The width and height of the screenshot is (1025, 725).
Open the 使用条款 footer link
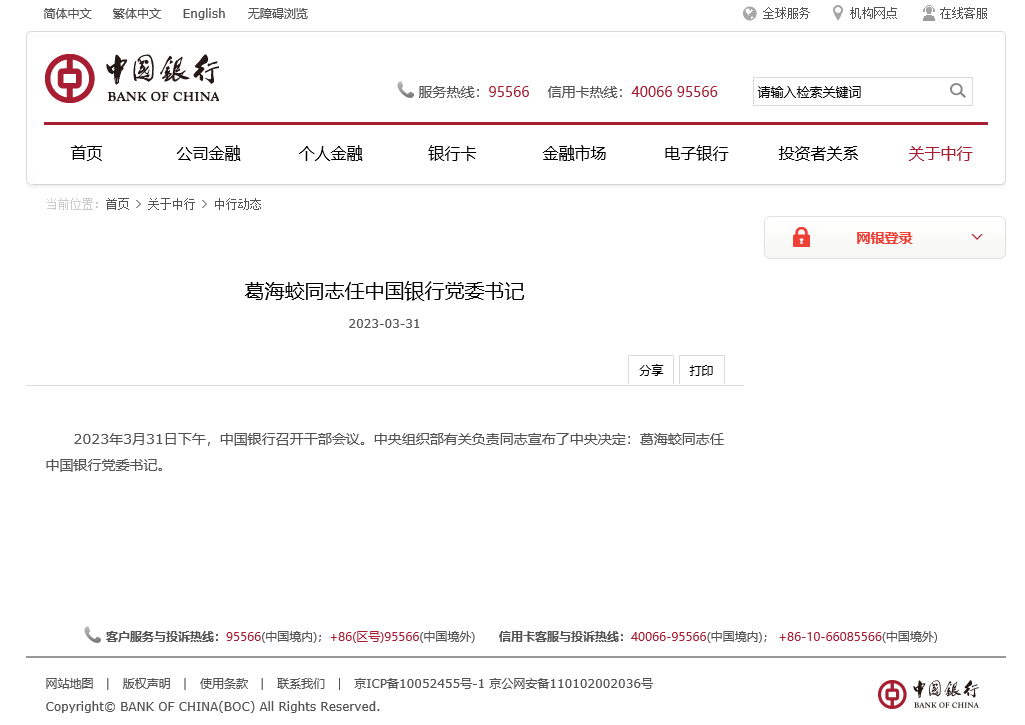pyautogui.click(x=224, y=683)
